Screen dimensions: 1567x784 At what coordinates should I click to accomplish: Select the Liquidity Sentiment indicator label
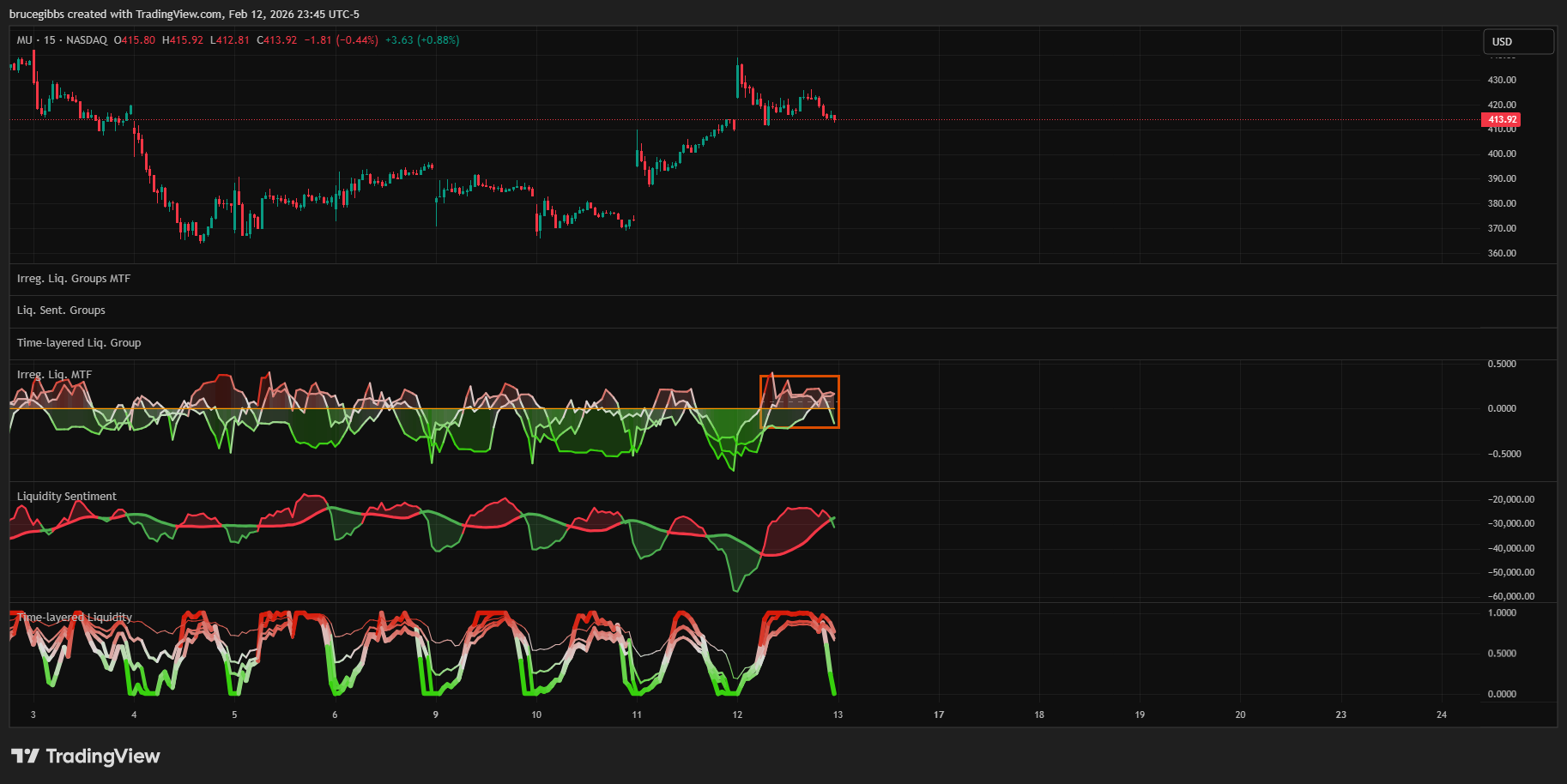[66, 497]
